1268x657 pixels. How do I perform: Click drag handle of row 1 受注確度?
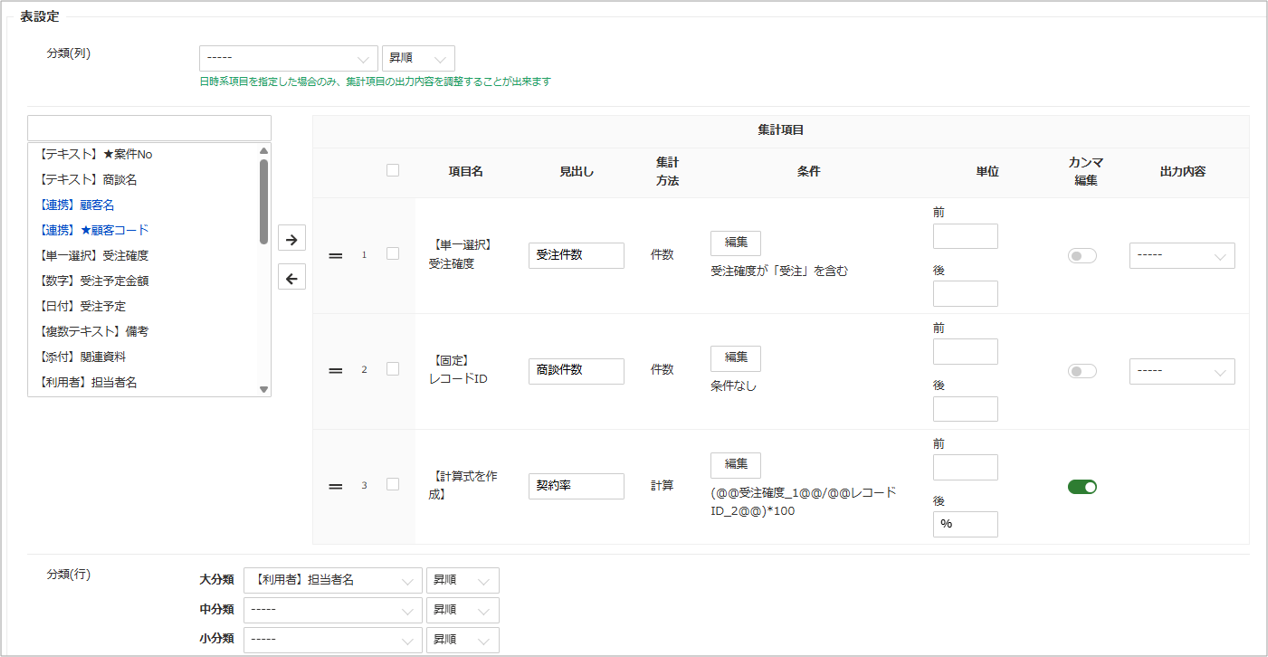point(336,255)
